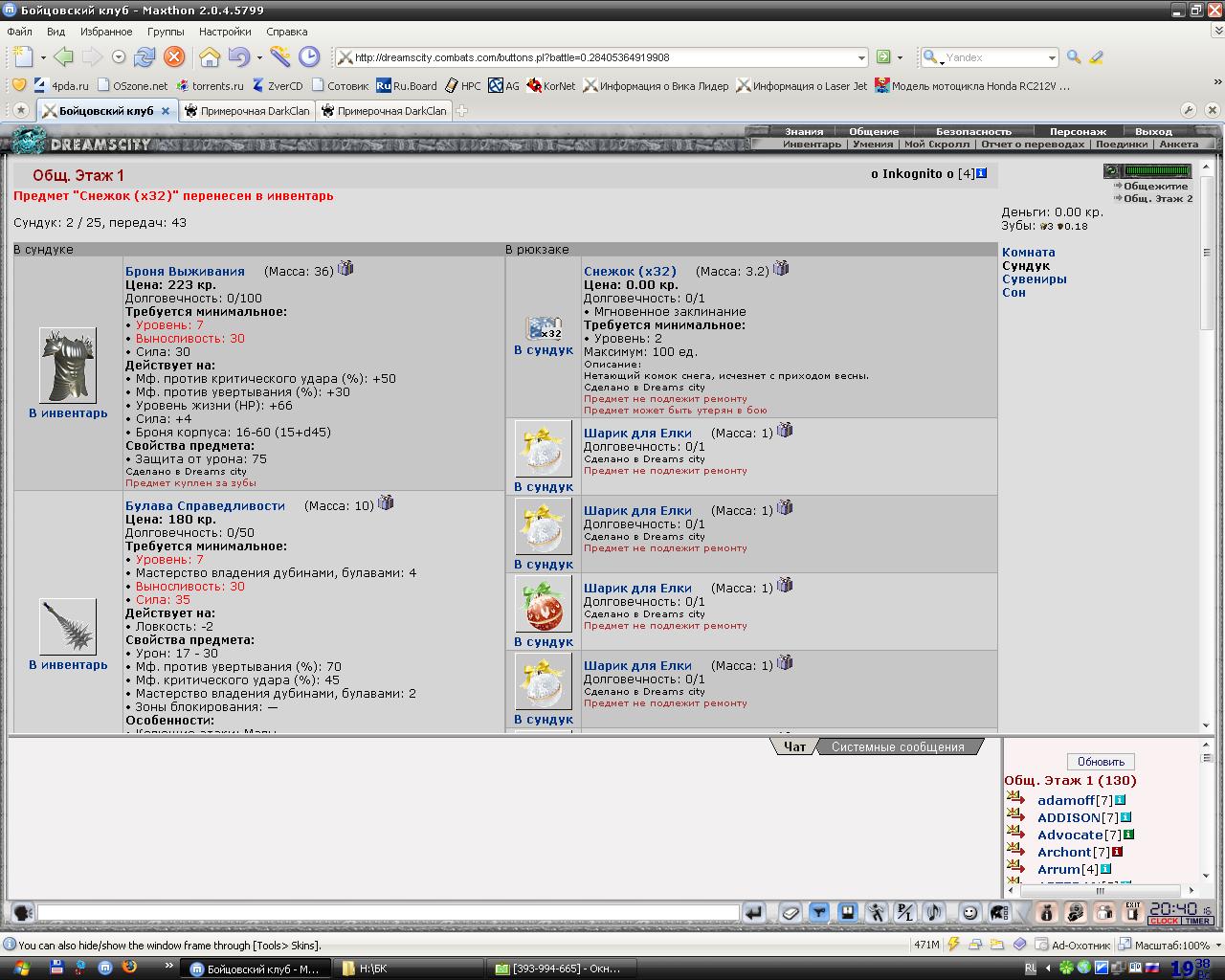Click the Обновить button in user list
Screen dimensions: 1225x980
point(1101,762)
